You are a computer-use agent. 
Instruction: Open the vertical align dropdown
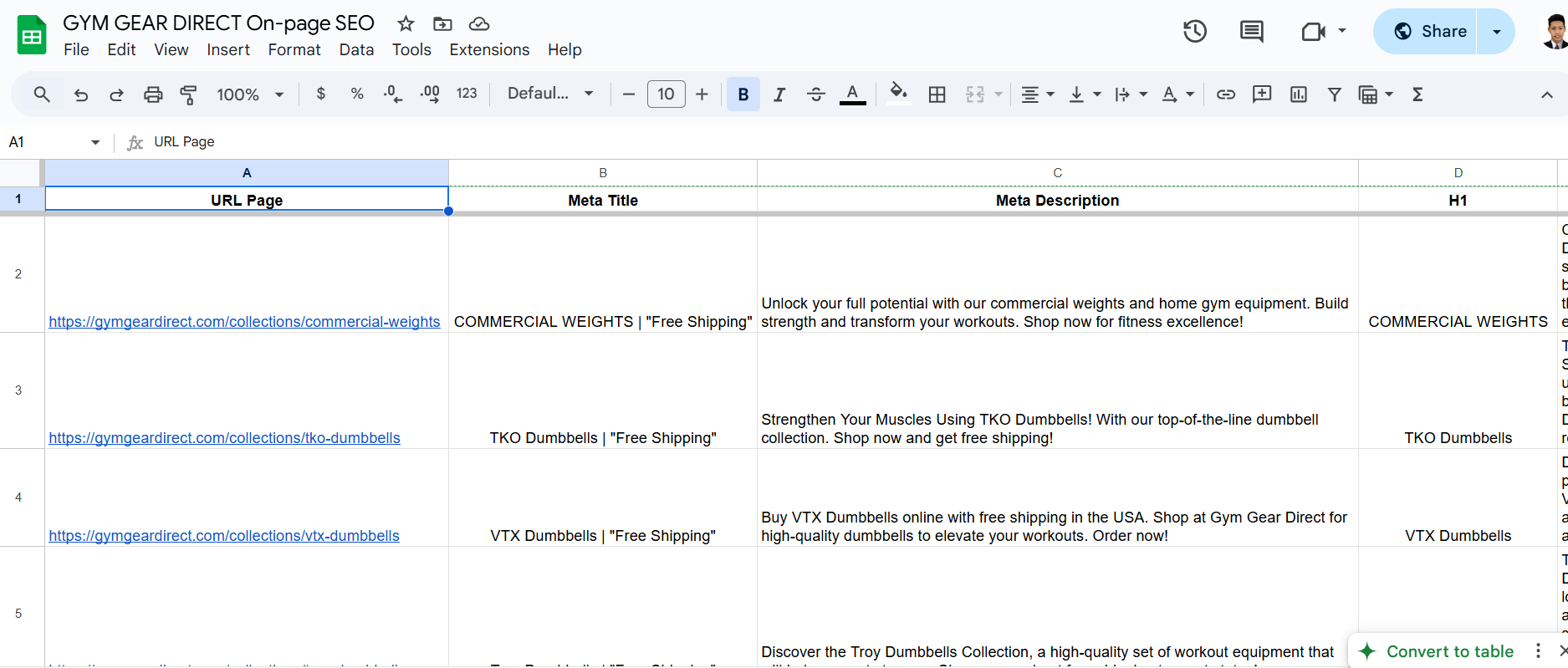pos(1085,94)
